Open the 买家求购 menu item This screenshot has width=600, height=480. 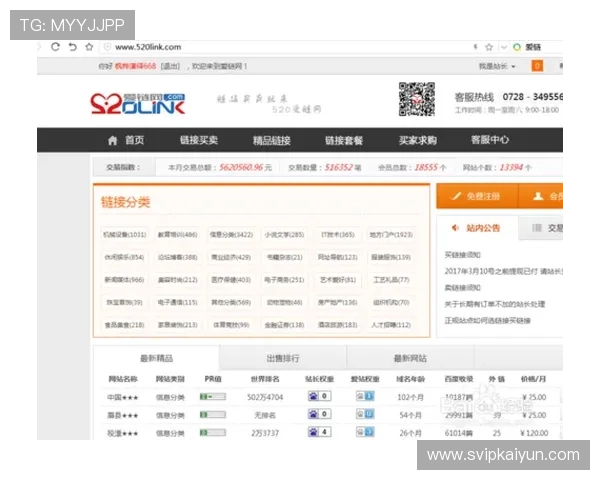(417, 140)
